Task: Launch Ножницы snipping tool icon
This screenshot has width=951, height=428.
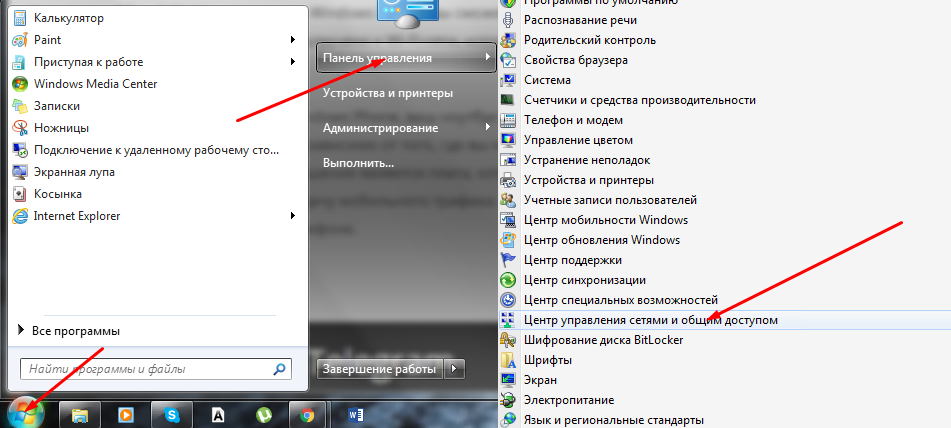Action: 20,128
